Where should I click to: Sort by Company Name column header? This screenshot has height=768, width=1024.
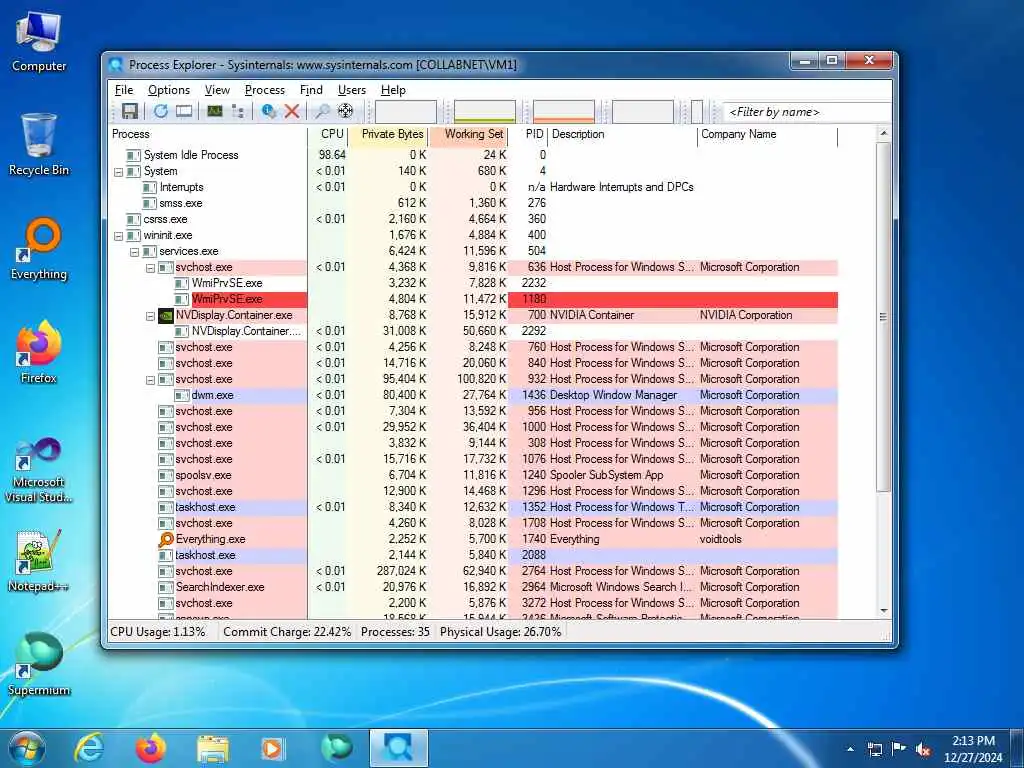pyautogui.click(x=767, y=135)
